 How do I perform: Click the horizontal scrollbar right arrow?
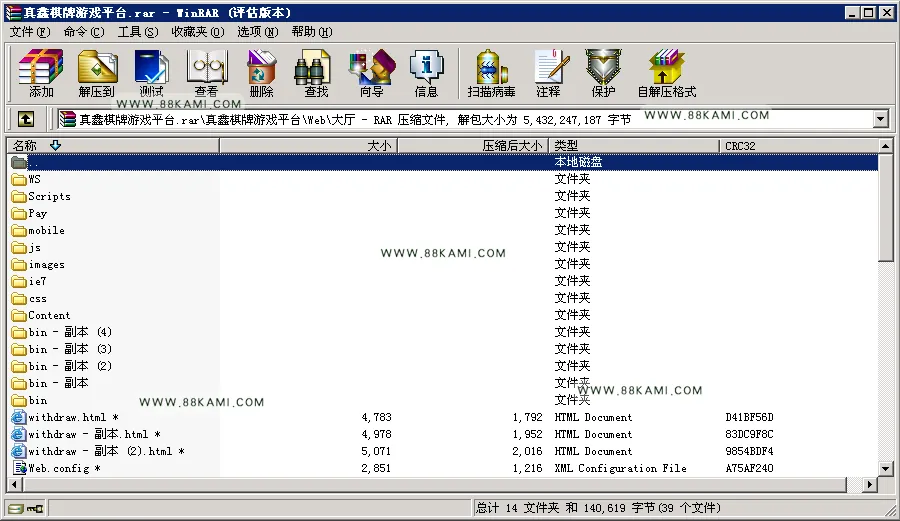tap(870, 485)
